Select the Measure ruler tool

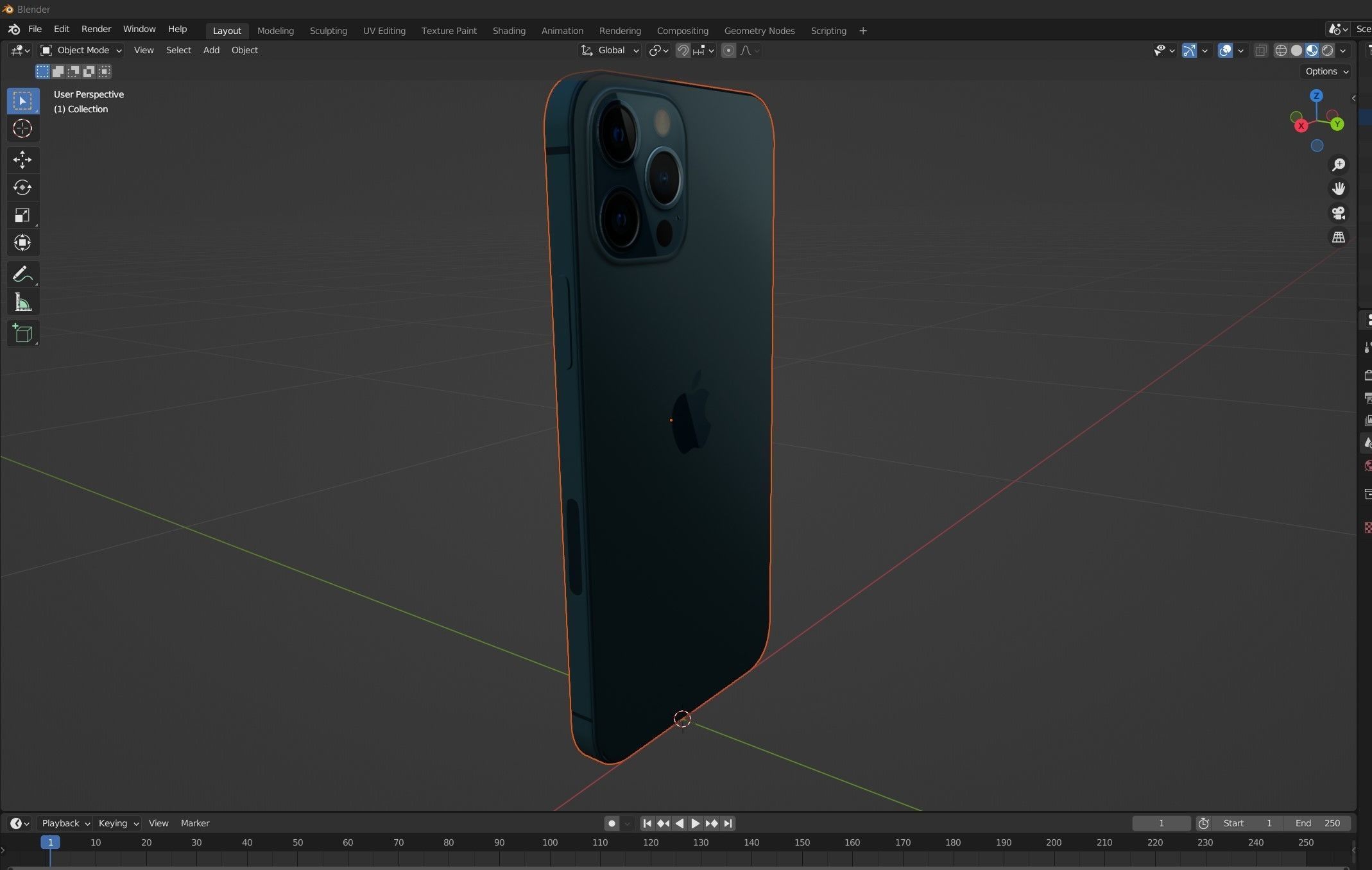pyautogui.click(x=22, y=302)
